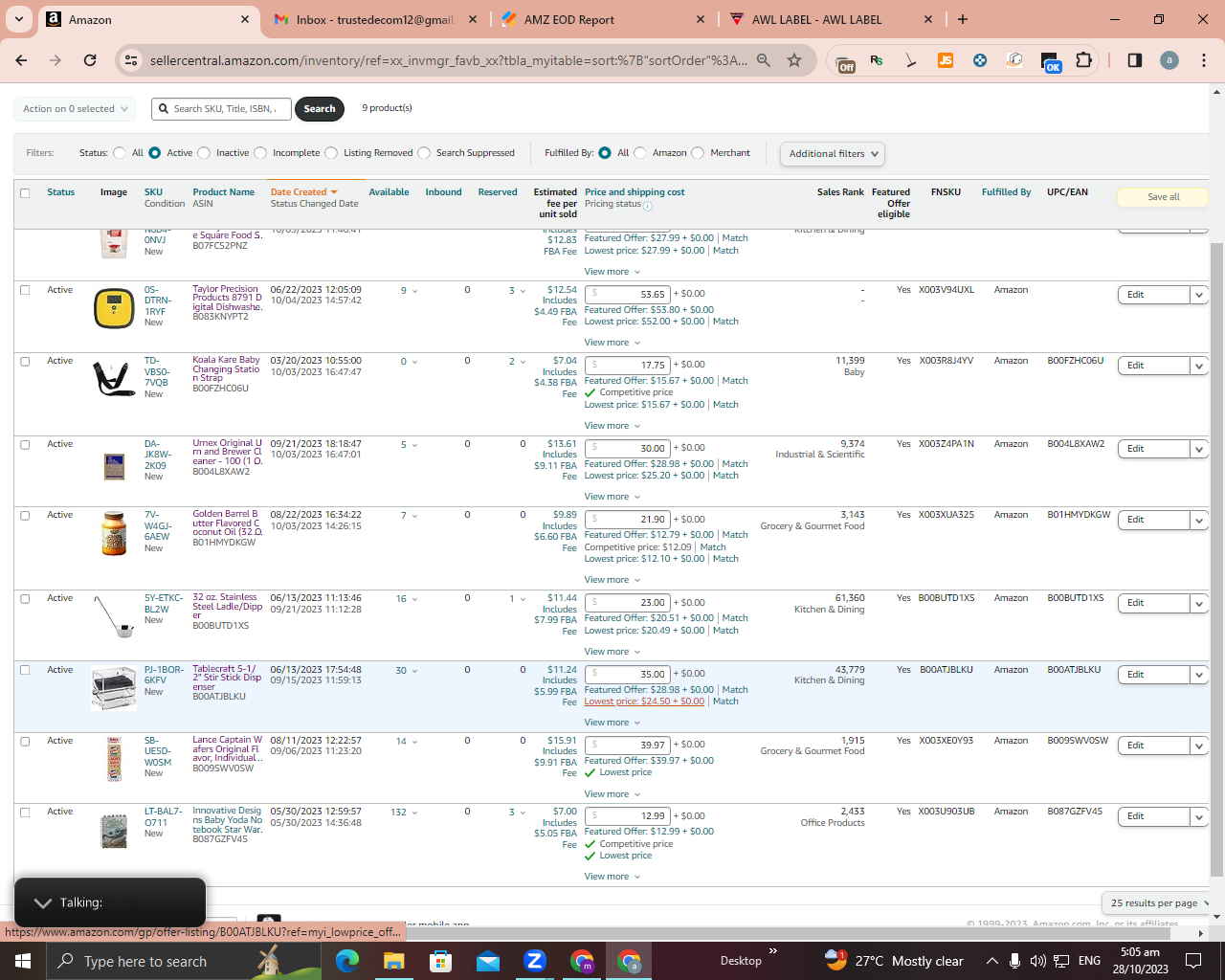Click pricing status info icon
The width and height of the screenshot is (1225, 980).
(648, 206)
